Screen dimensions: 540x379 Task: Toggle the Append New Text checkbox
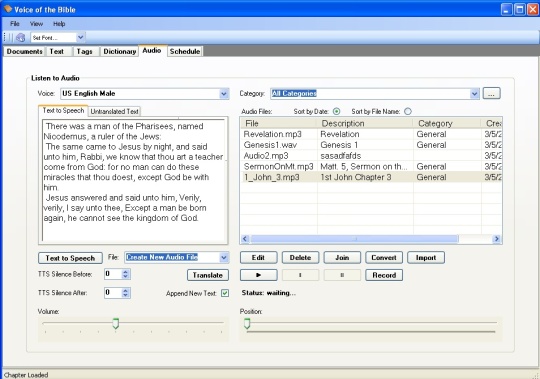tap(225, 293)
